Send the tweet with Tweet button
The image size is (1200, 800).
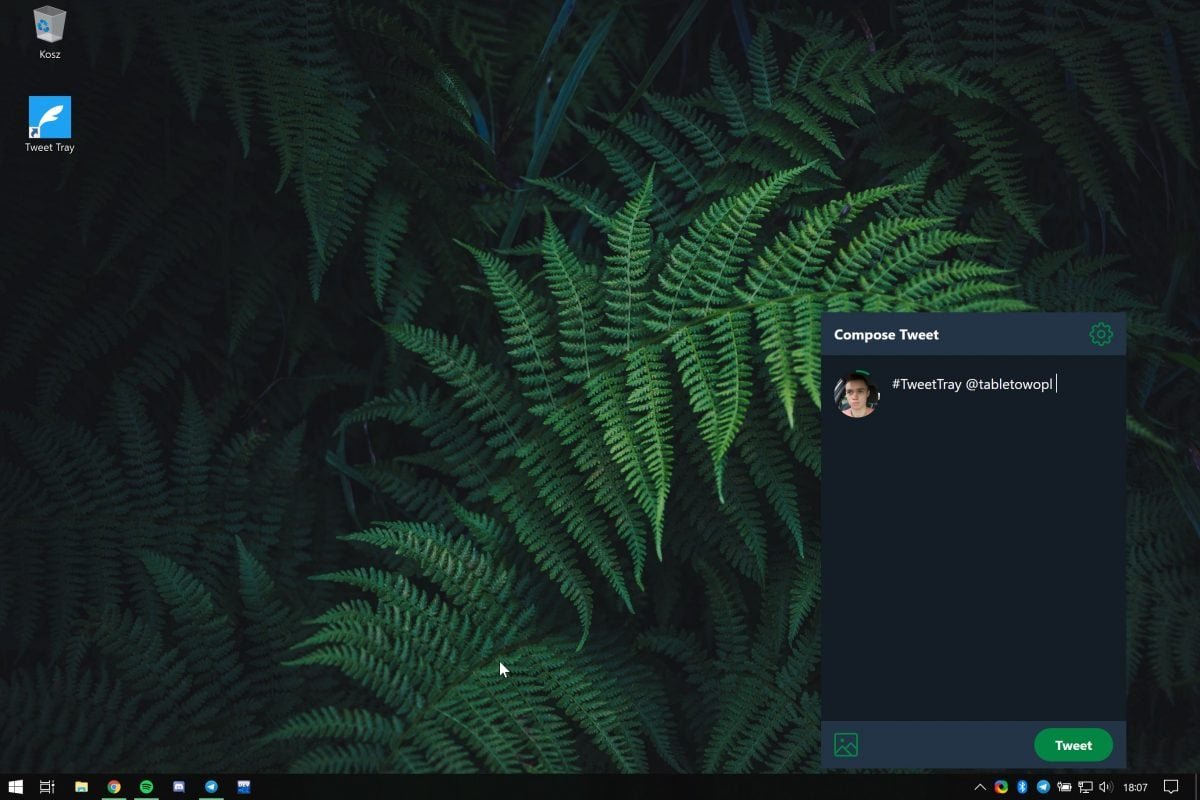(x=1073, y=745)
